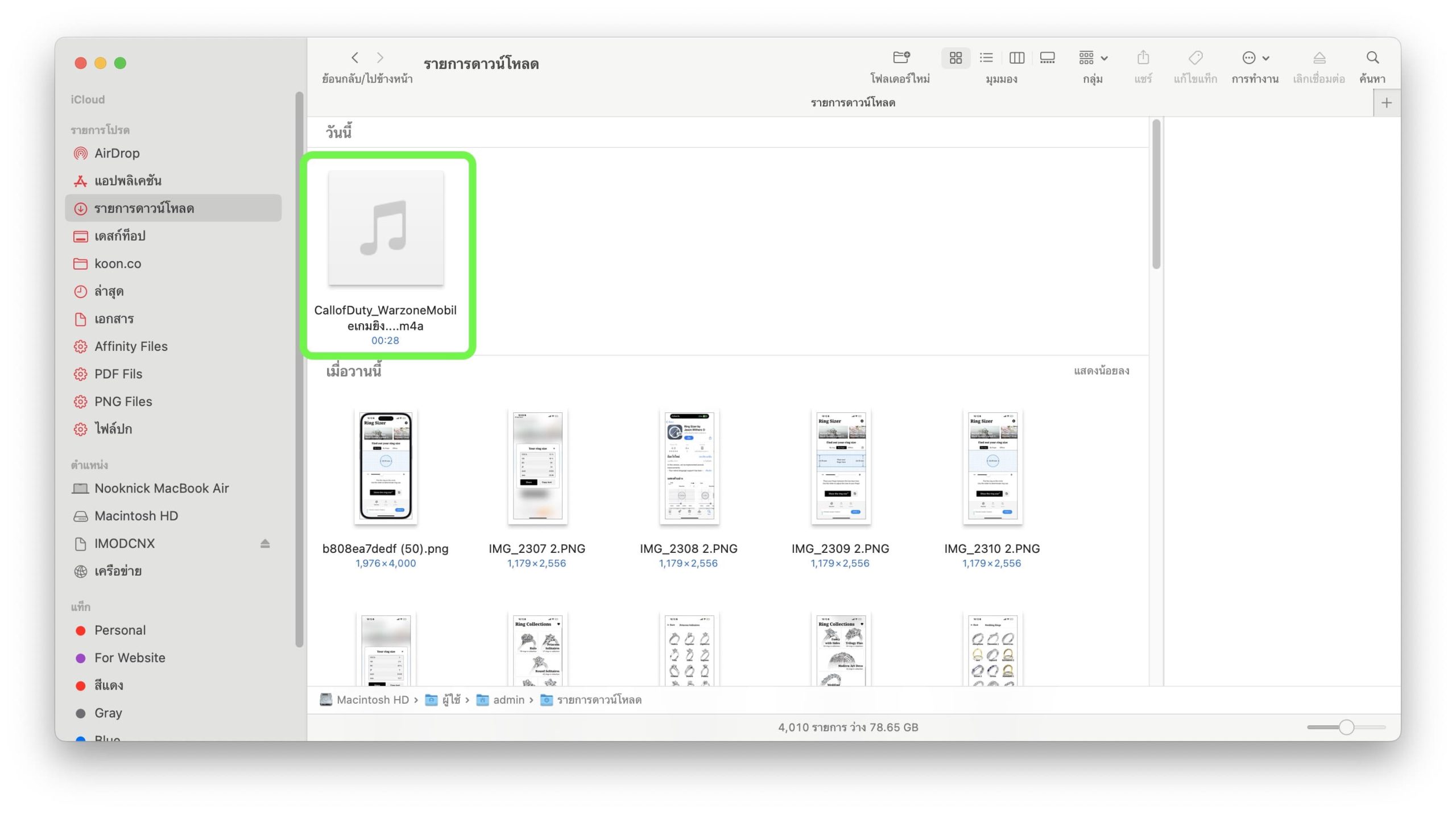Select the Personal red tag
Viewport: 1456px width, 814px height.
tap(120, 630)
